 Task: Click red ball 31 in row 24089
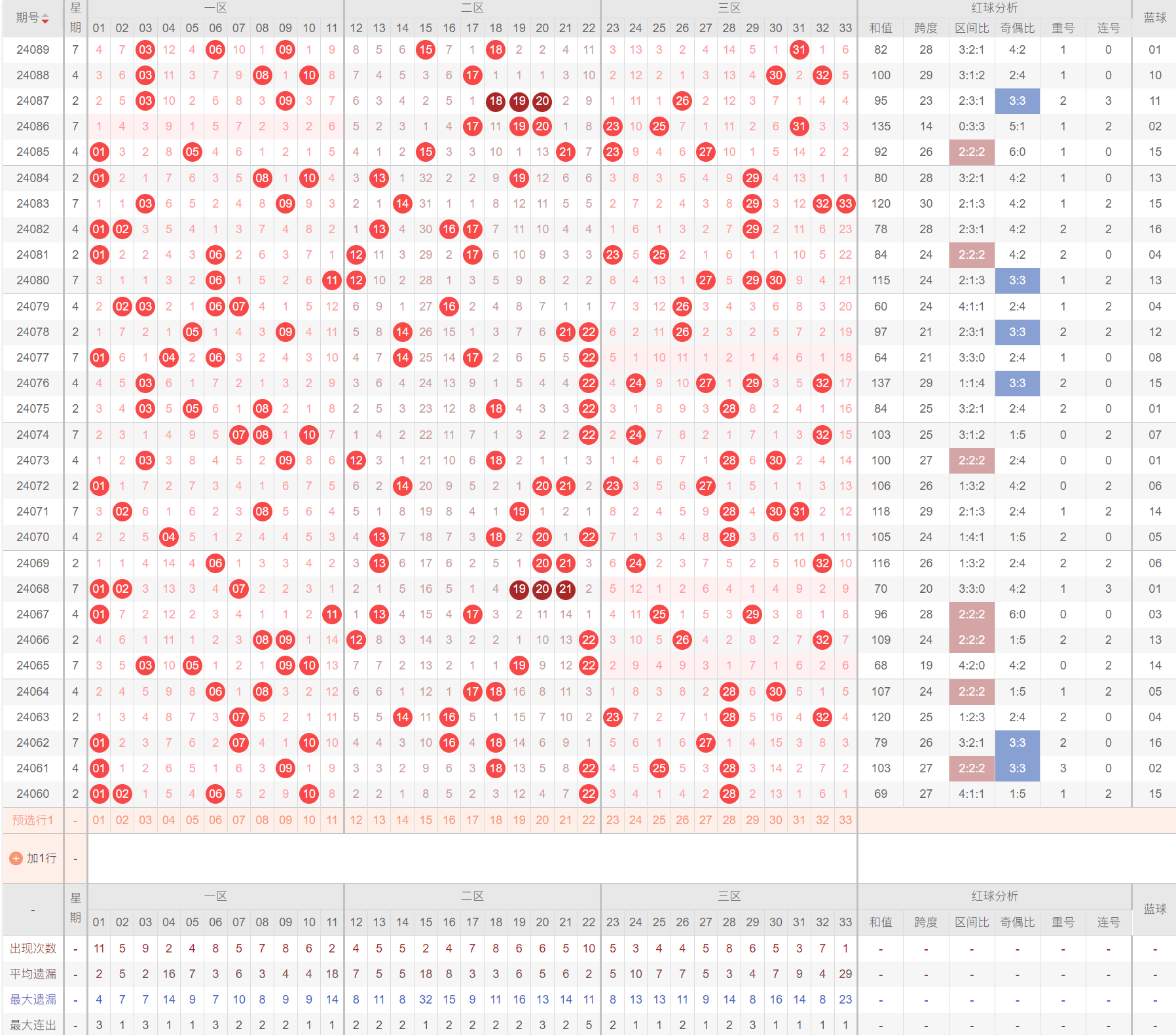pos(799,50)
